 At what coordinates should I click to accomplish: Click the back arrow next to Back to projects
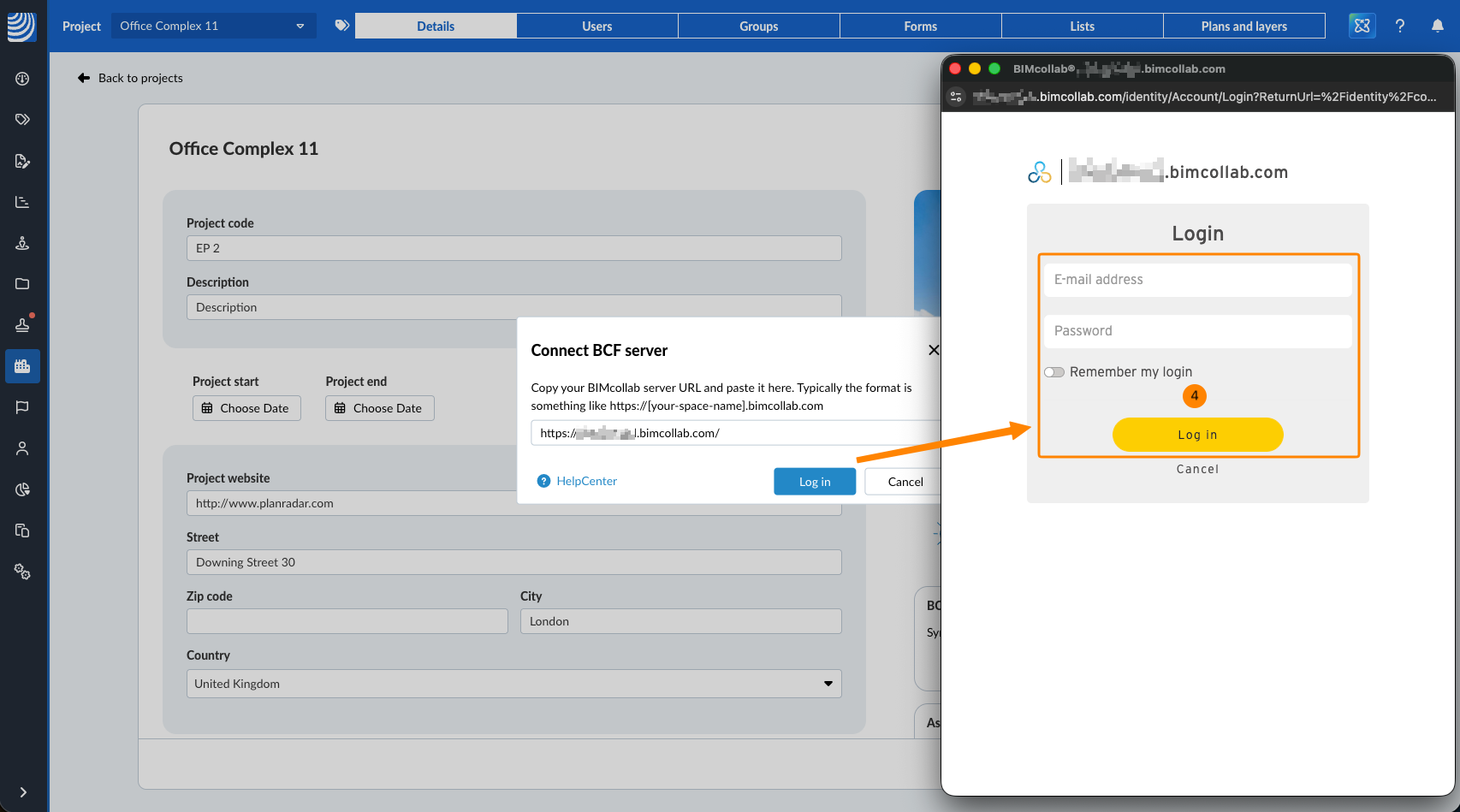pos(84,78)
